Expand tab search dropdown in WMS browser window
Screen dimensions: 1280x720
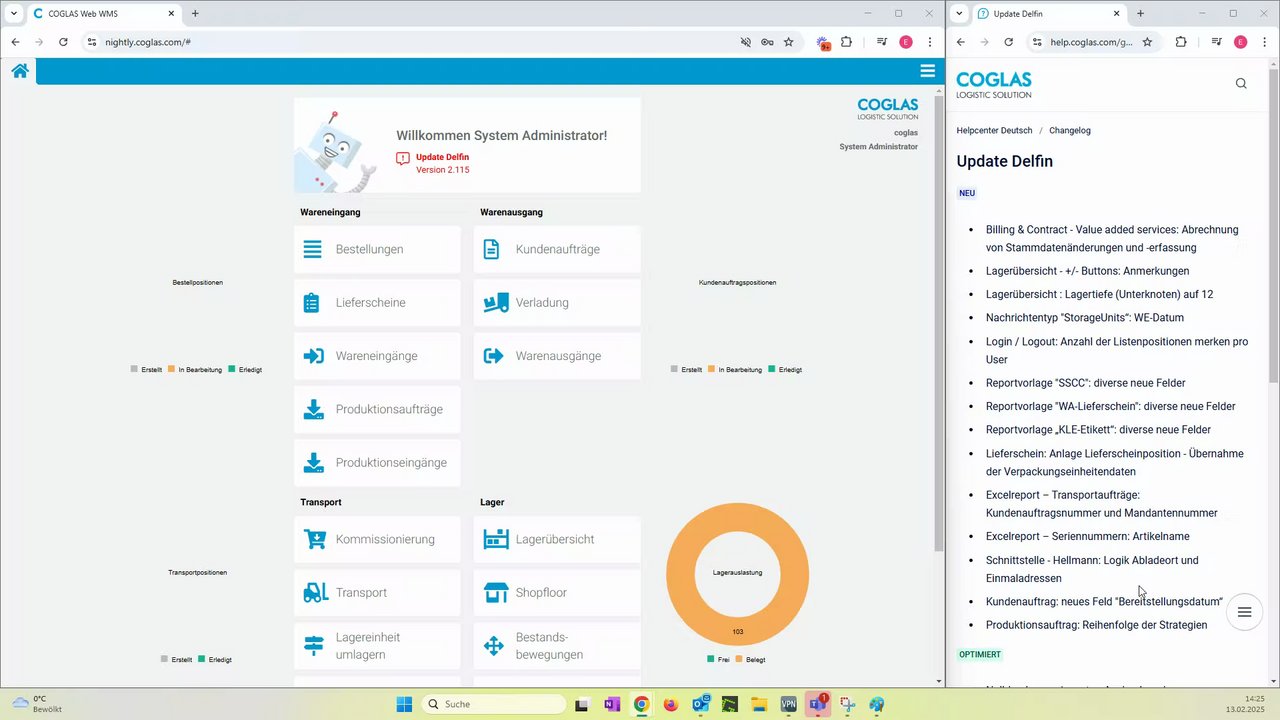14,13
